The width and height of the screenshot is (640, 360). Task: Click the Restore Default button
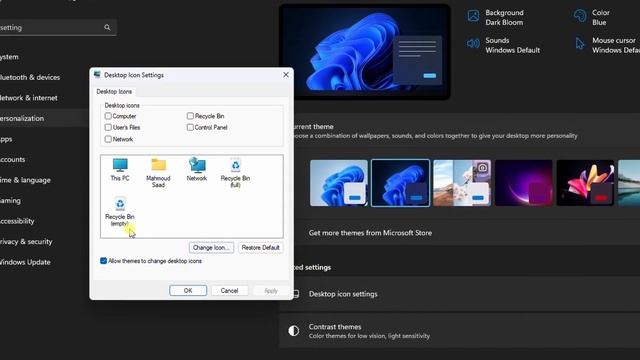coord(260,247)
